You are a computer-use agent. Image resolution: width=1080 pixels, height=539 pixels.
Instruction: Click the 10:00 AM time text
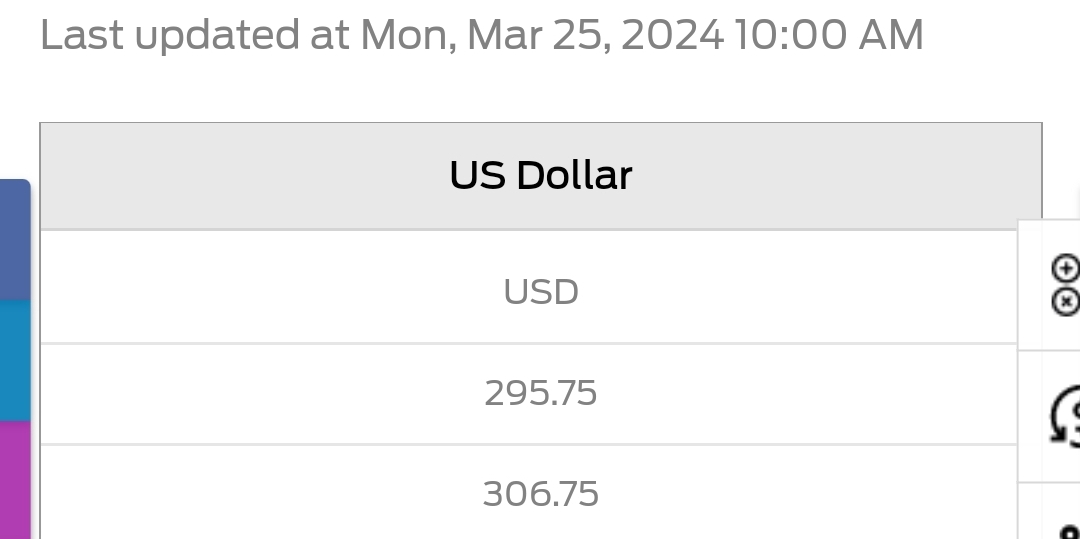point(829,34)
